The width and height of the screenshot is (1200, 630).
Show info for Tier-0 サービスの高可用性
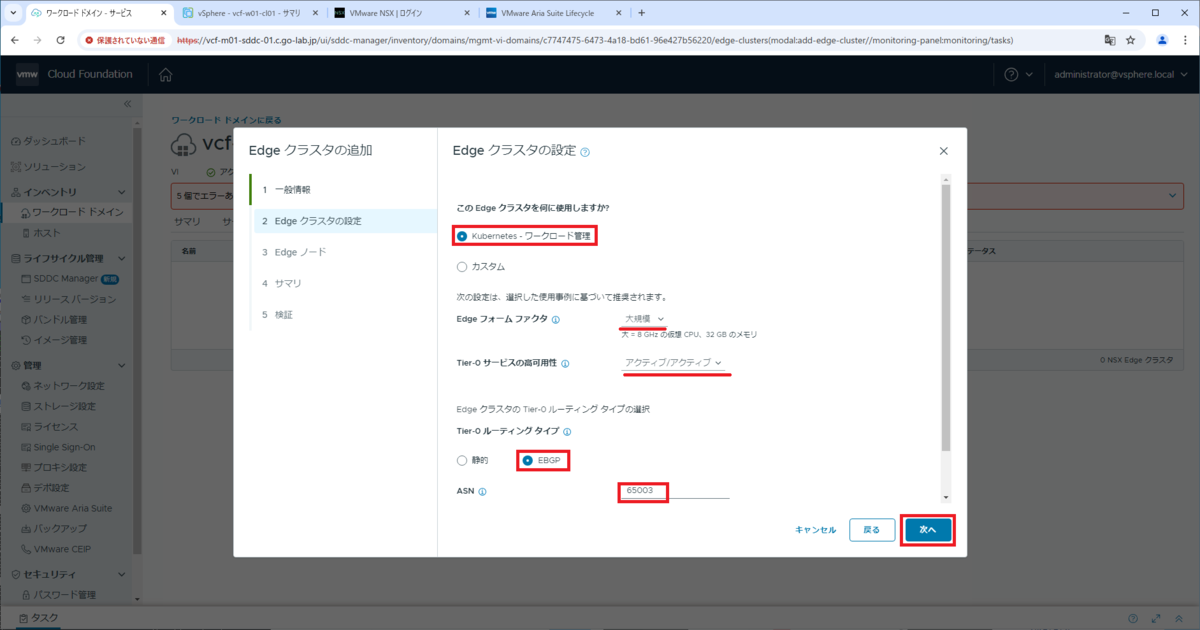coord(565,363)
